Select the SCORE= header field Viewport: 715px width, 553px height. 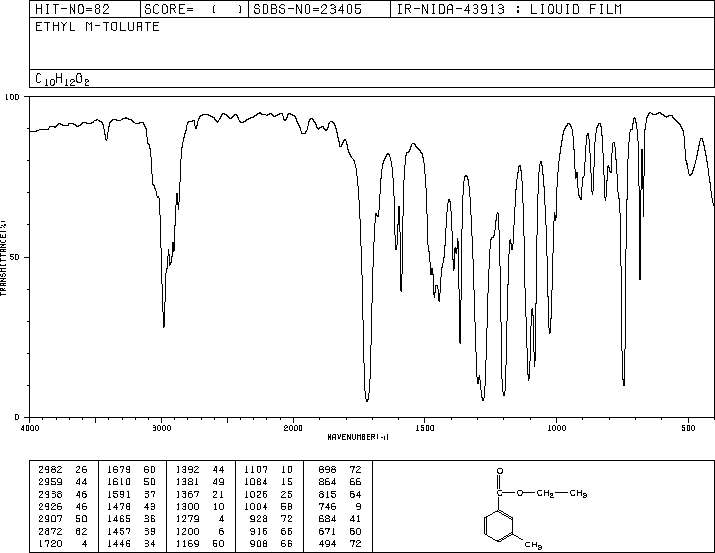(194, 9)
